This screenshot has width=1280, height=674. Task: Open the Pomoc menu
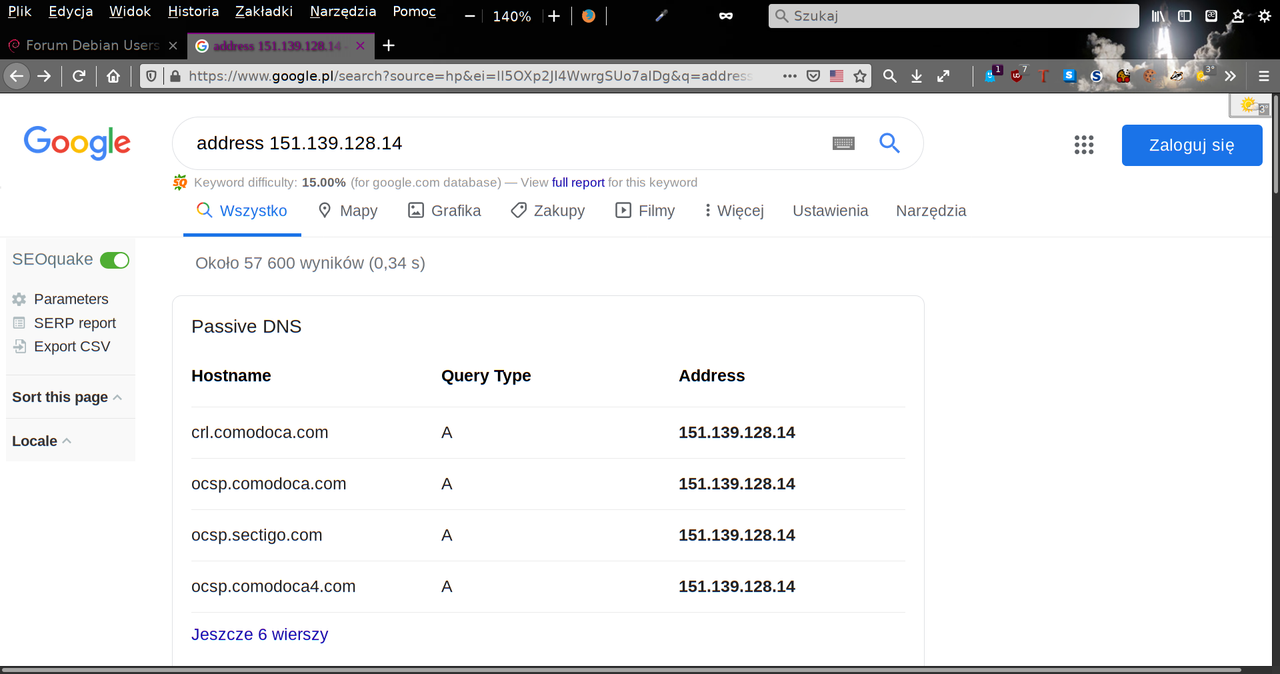point(414,12)
